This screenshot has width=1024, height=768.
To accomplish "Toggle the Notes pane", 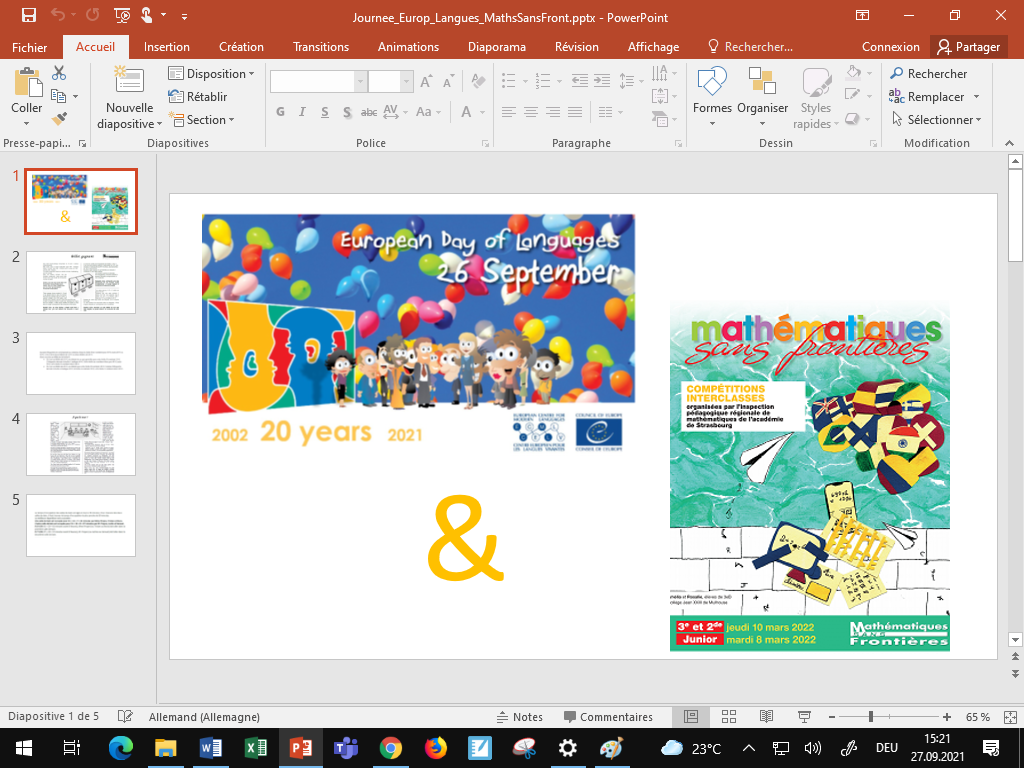I will (x=520, y=717).
